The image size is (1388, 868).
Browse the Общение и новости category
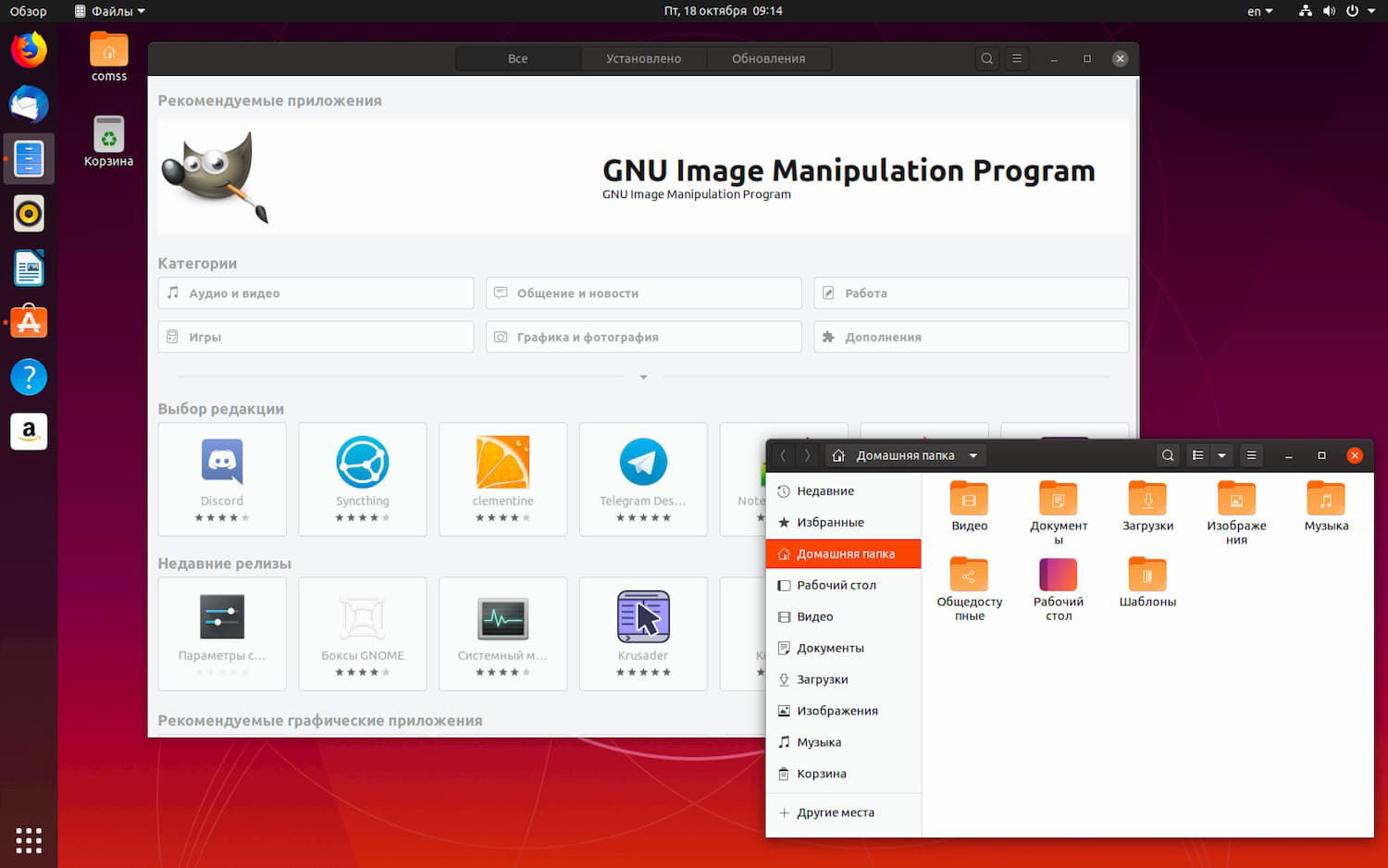(643, 293)
